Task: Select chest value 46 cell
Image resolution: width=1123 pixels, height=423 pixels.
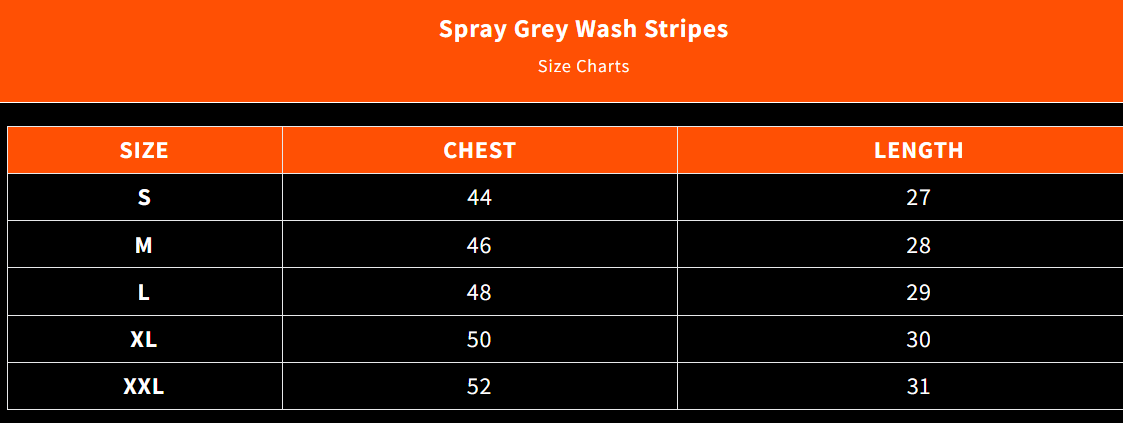Action: (x=480, y=245)
